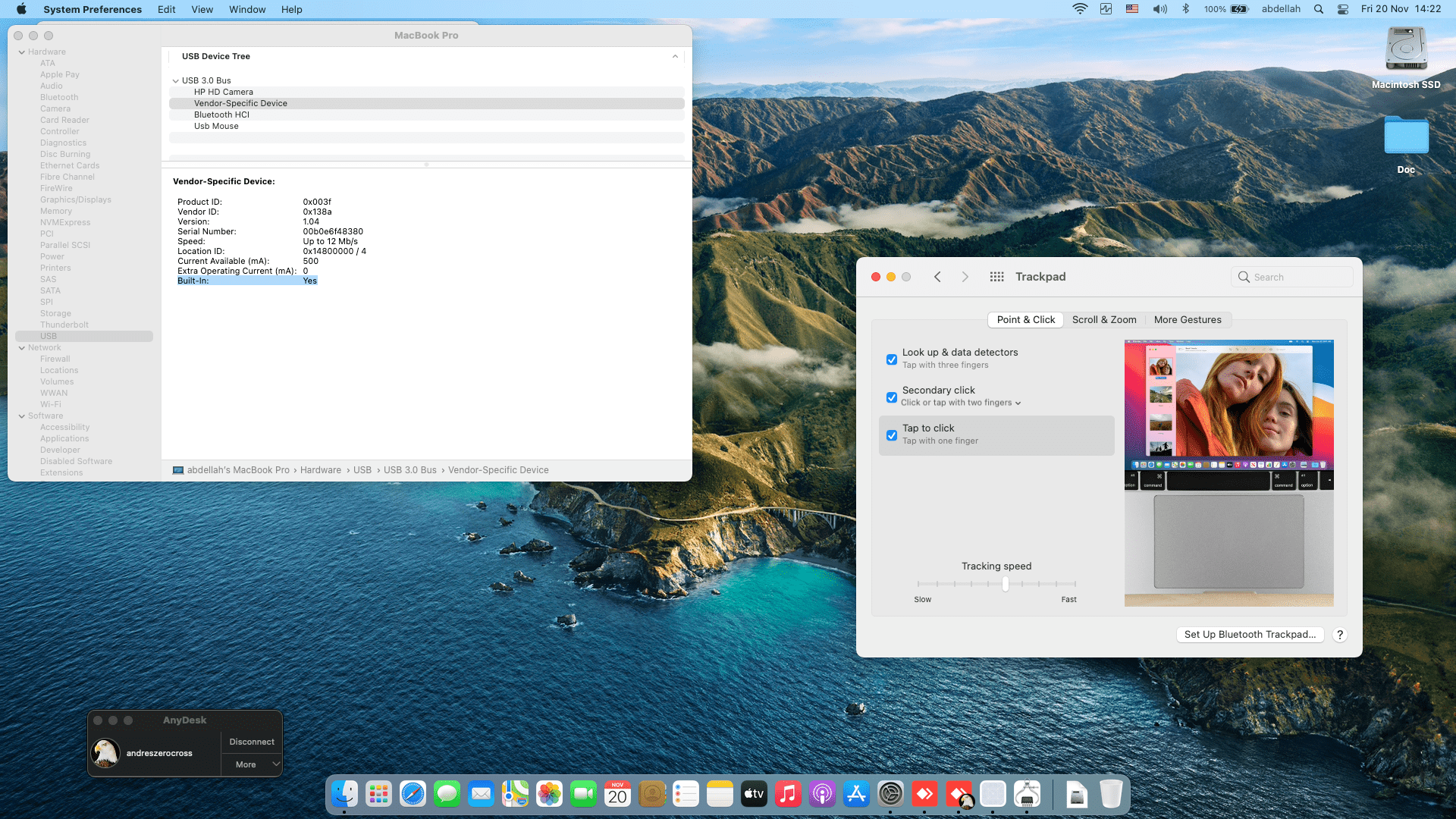Image resolution: width=1456 pixels, height=819 pixels.
Task: Toggle the Secondary click checkbox
Action: coord(892,397)
